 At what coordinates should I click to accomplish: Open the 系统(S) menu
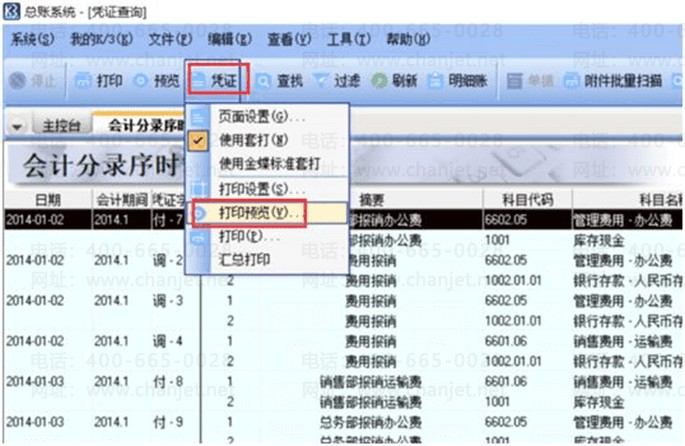tap(31, 40)
